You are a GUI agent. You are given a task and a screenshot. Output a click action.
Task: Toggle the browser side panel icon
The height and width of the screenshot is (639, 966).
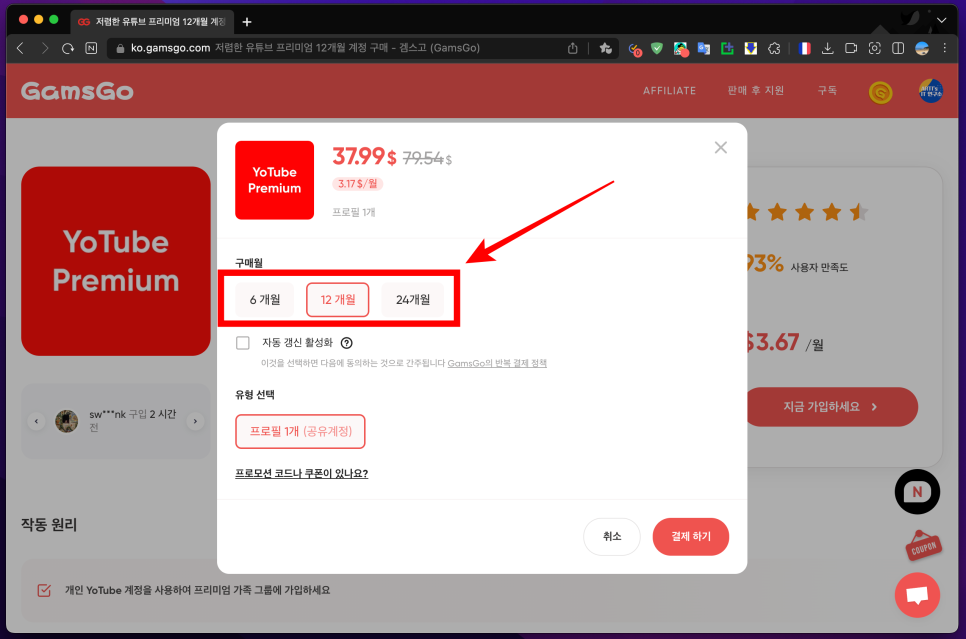coord(898,48)
